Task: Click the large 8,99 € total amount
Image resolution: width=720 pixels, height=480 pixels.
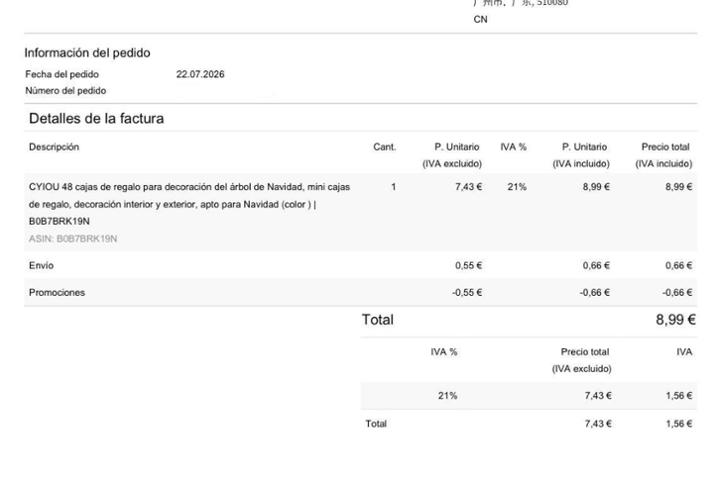Action: (x=675, y=320)
